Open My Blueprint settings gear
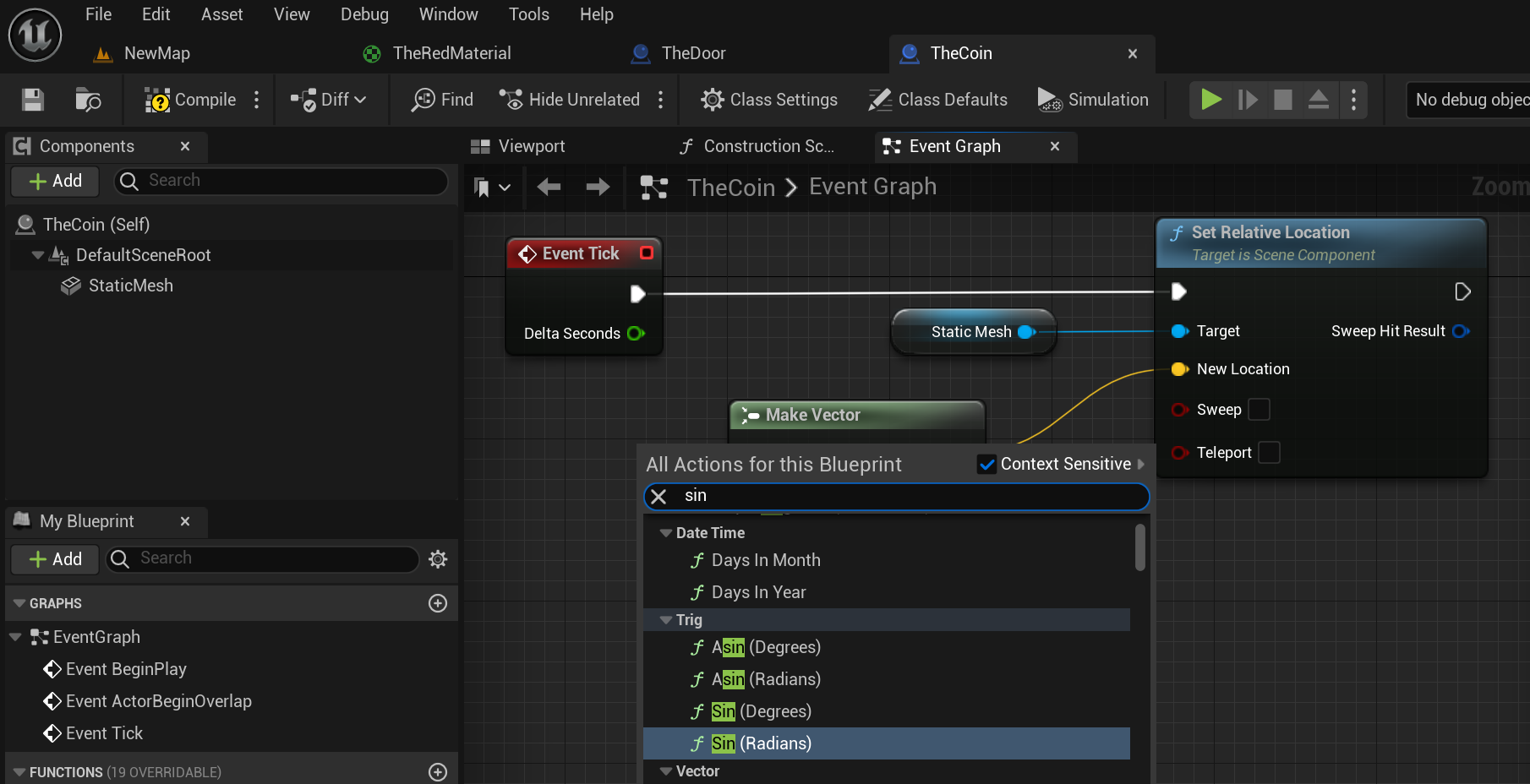This screenshot has width=1530, height=784. [x=438, y=558]
